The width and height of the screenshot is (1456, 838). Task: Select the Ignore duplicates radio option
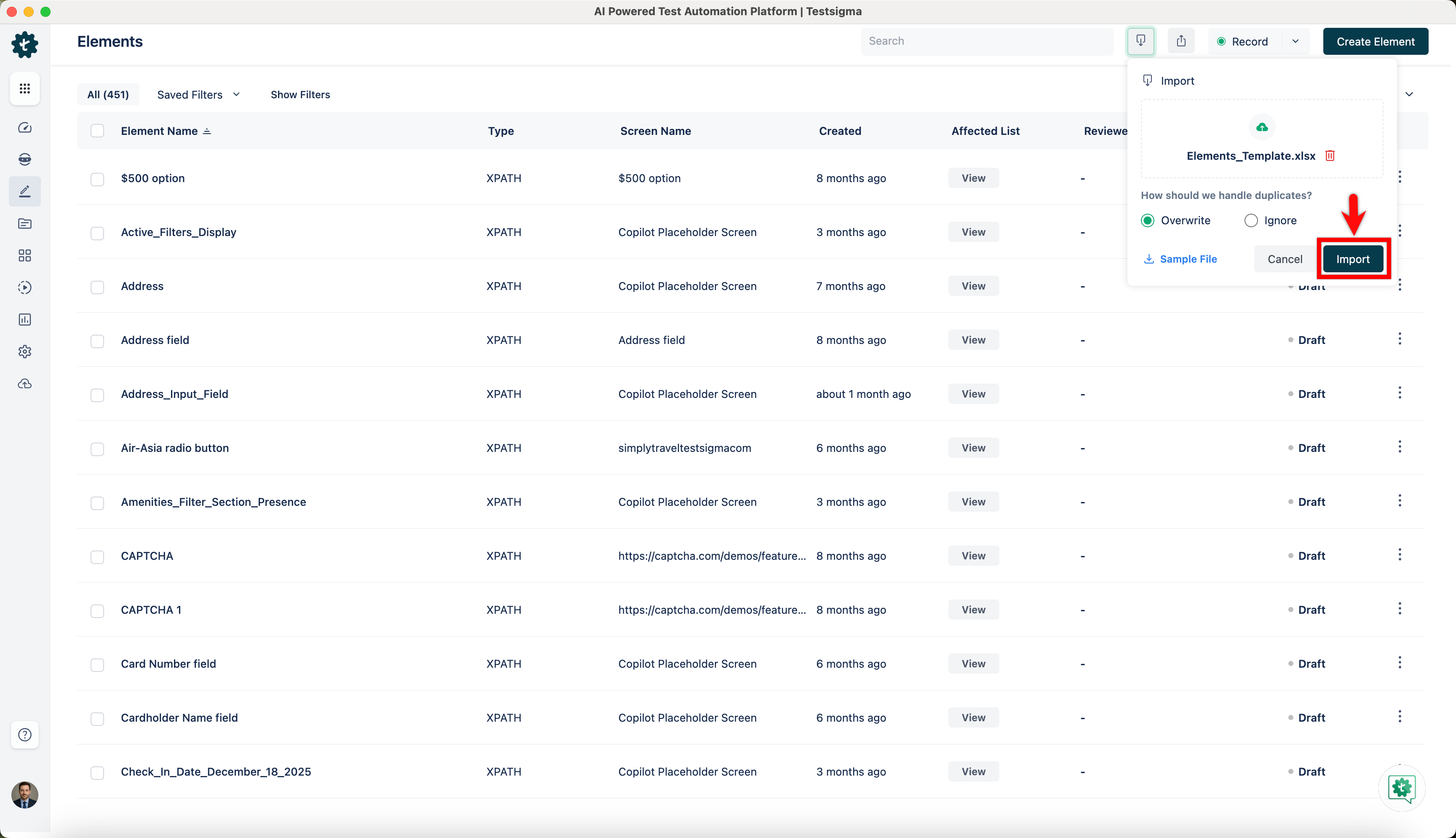point(1251,220)
